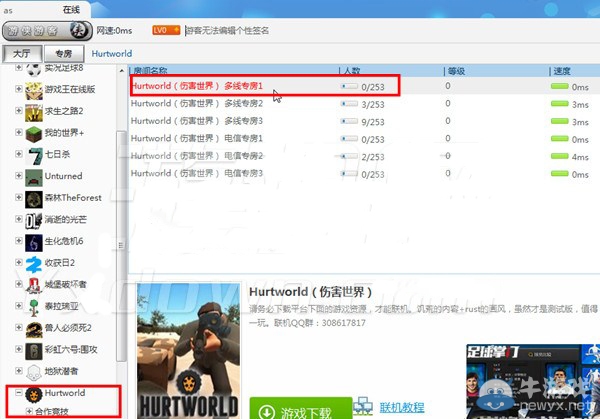The width and height of the screenshot is (600, 419).
Task: Click the 游侠游客 user avatar badge
Action: 47,31
